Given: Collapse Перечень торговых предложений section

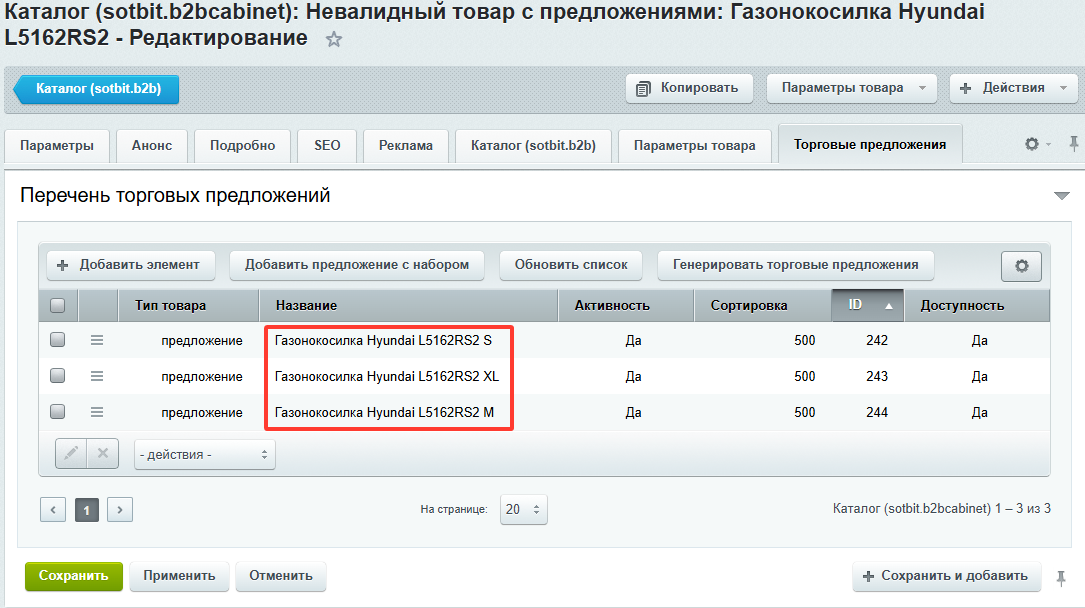Looking at the screenshot, I should 1061,196.
